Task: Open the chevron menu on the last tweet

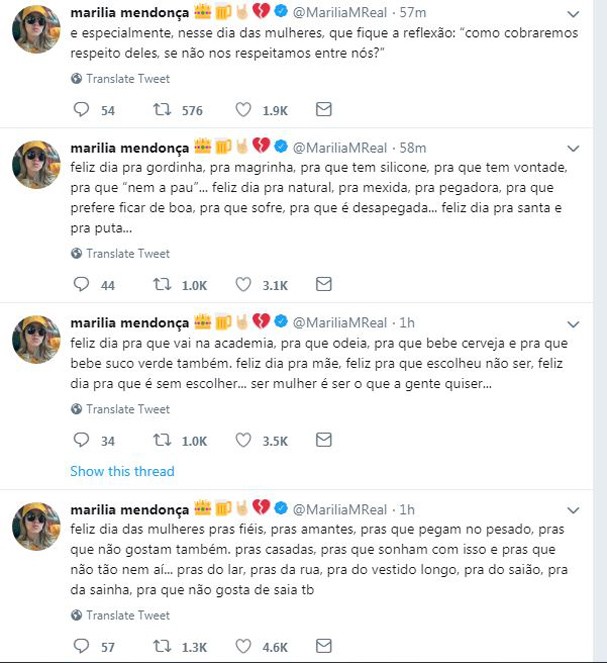Action: (x=573, y=510)
